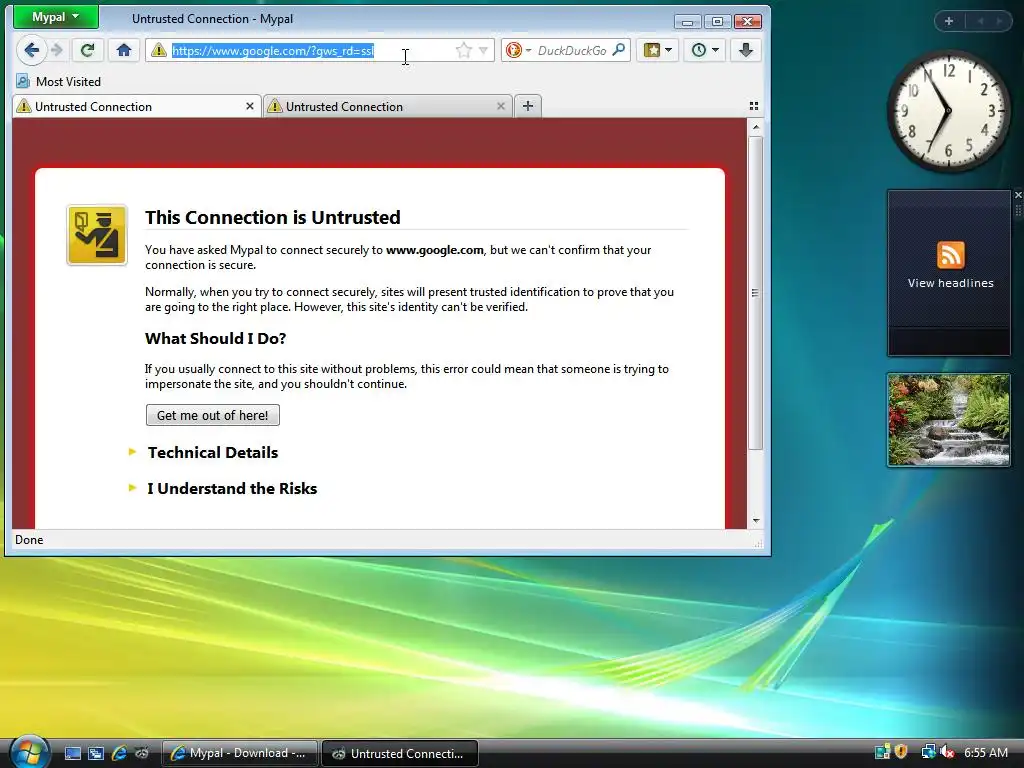The height and width of the screenshot is (768, 1024).
Task: Open a new tab with the plus button
Action: [x=528, y=106]
